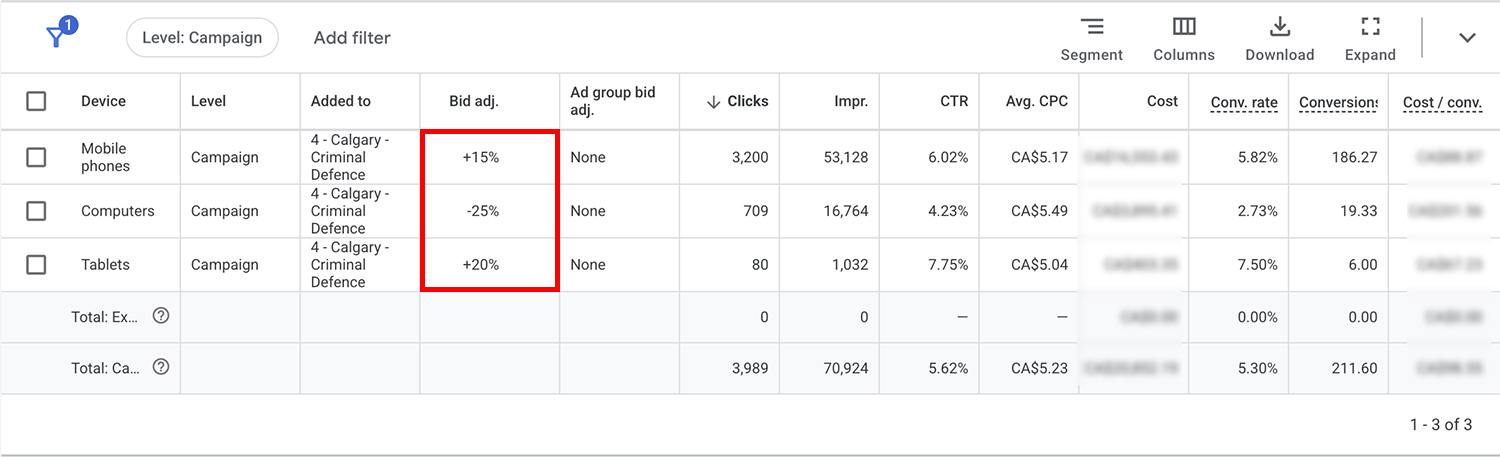Image resolution: width=1500 pixels, height=457 pixels.
Task: Click the down arrow sort icon by Clicks
Action: pos(713,101)
